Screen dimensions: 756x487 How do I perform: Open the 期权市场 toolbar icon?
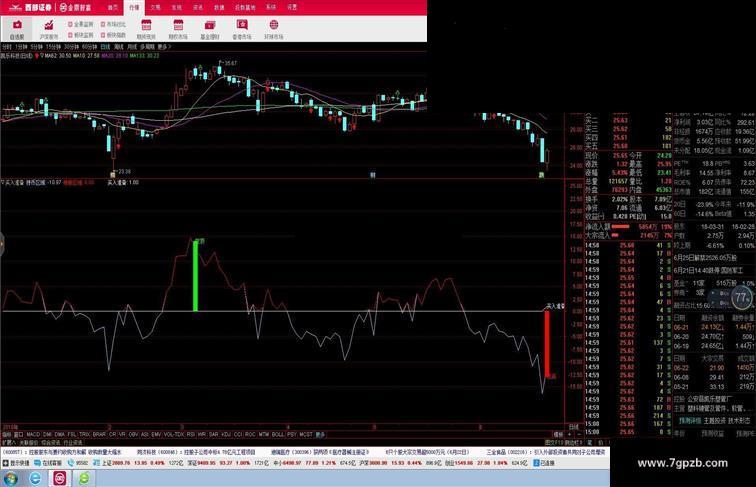178,29
